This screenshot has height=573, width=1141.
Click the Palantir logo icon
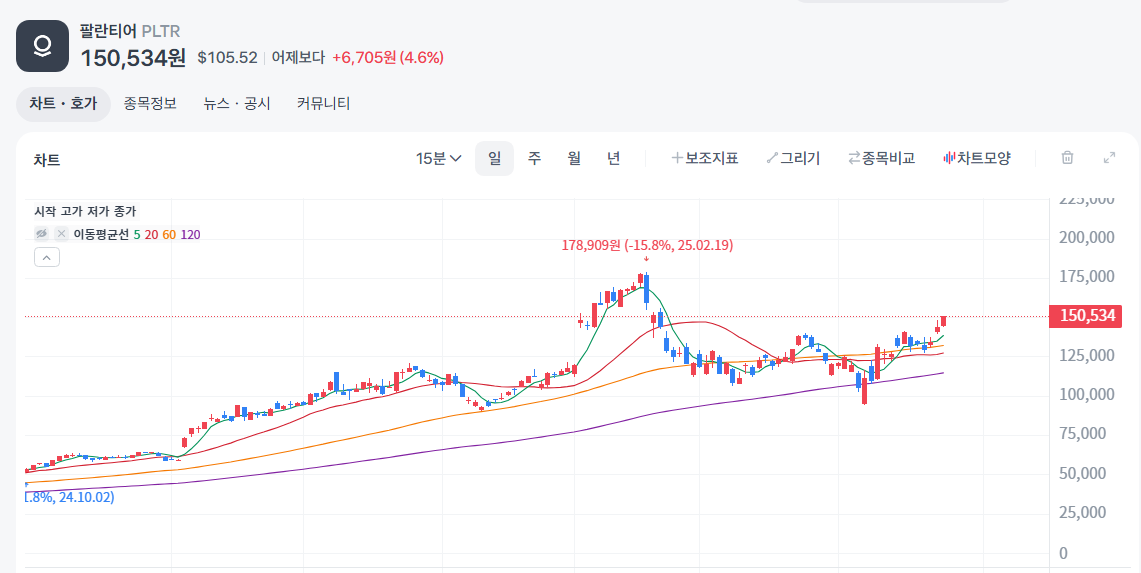42,46
